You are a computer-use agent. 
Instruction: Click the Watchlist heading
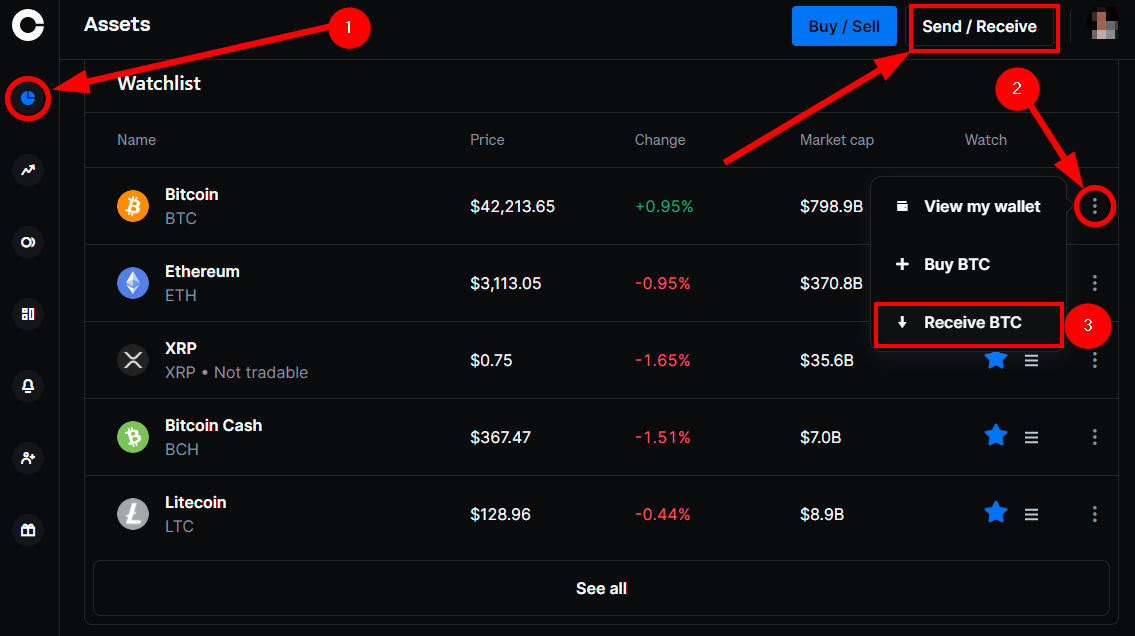159,83
